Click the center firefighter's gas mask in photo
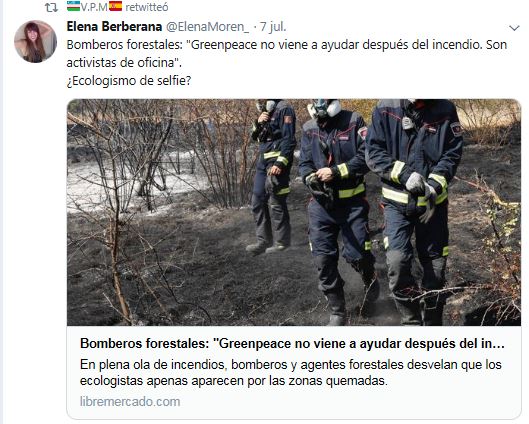Image resolution: width=529 pixels, height=424 pixels. coord(324,107)
